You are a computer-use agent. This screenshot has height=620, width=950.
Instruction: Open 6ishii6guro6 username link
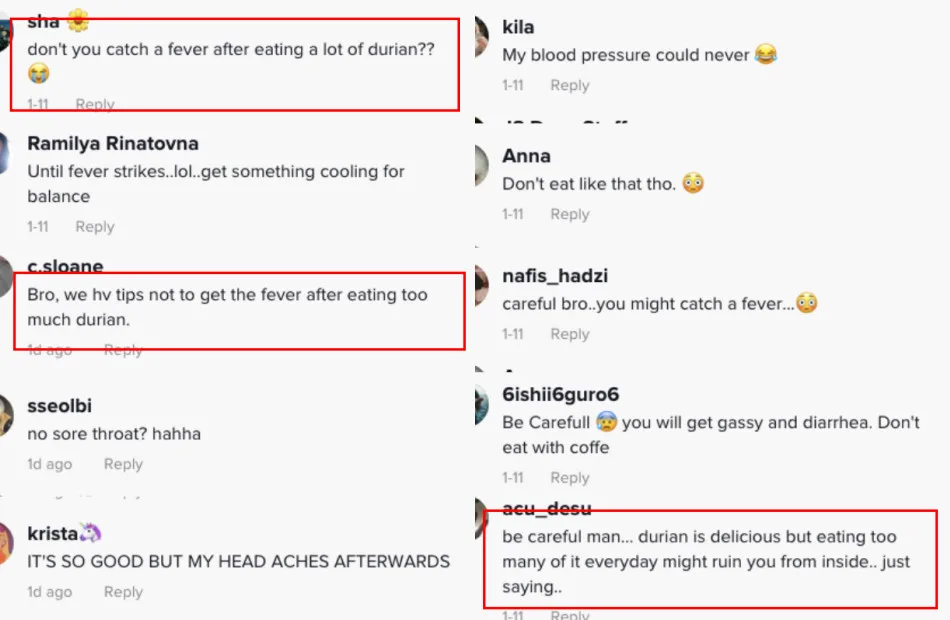[560, 395]
